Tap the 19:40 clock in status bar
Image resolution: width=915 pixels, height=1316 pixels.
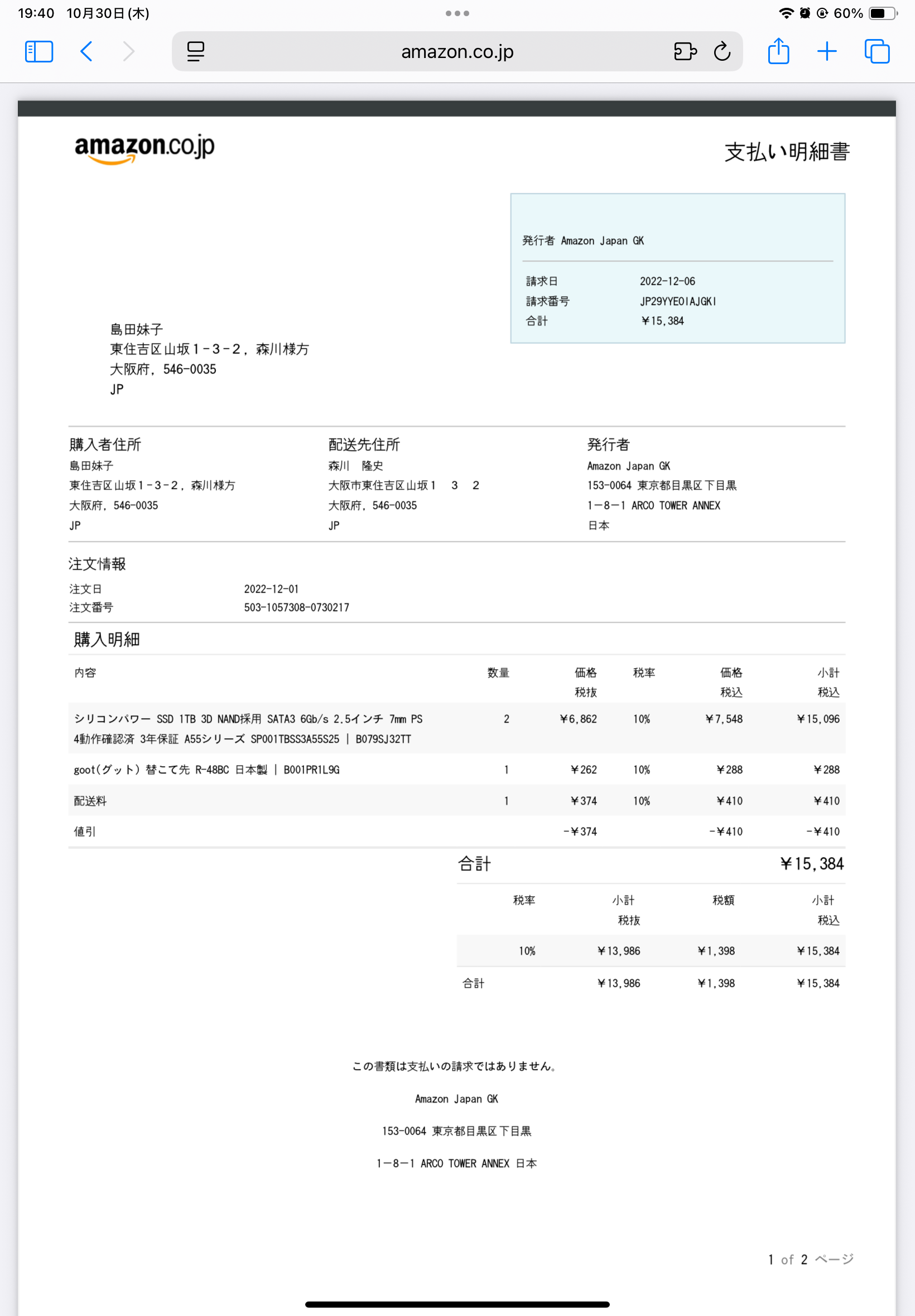point(36,13)
